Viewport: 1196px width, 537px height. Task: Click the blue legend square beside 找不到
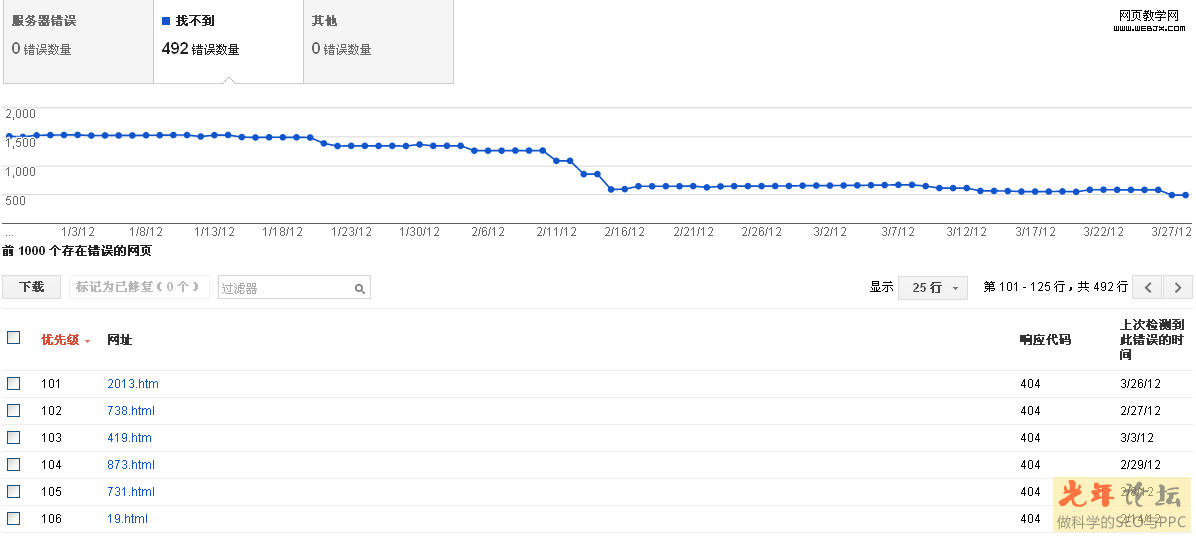[166, 20]
